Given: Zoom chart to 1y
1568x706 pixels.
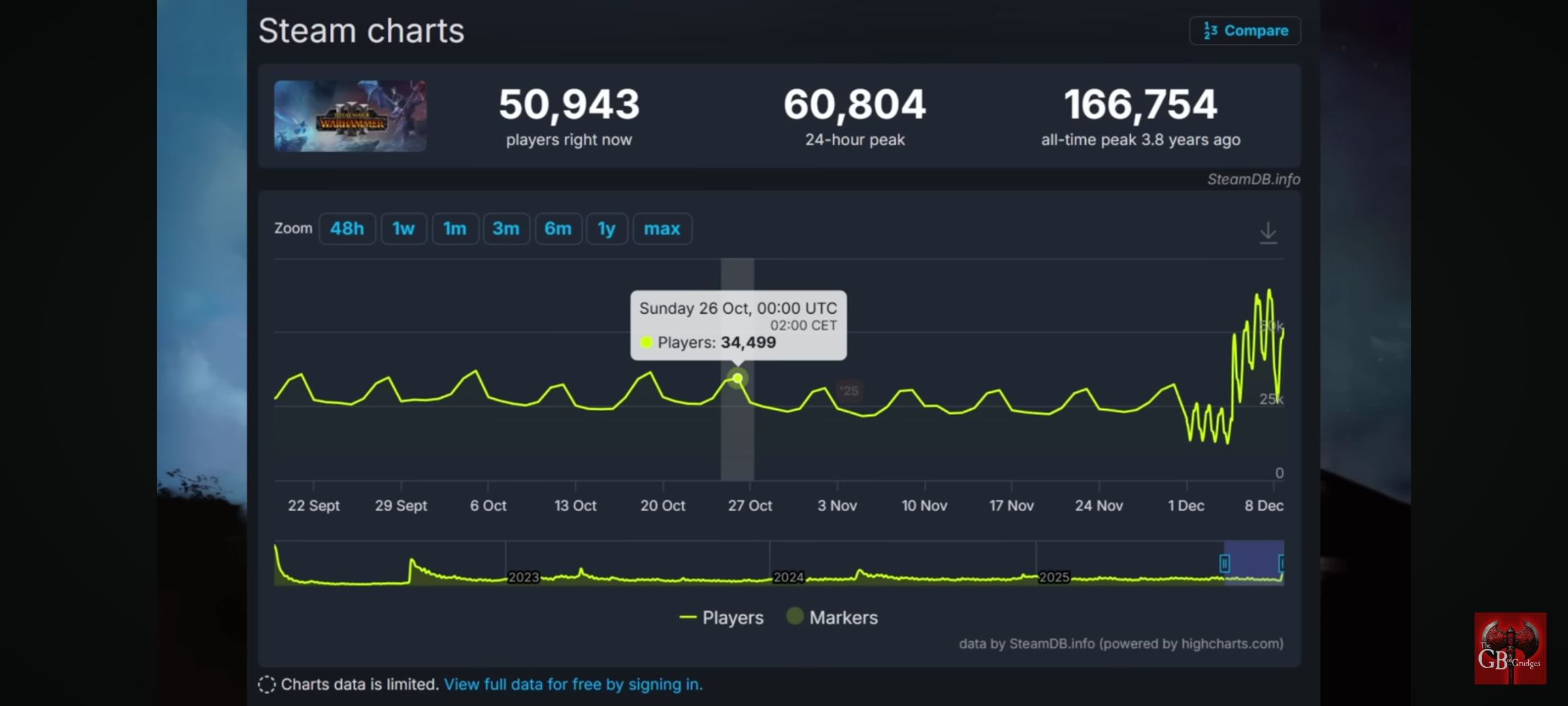Looking at the screenshot, I should 606,229.
